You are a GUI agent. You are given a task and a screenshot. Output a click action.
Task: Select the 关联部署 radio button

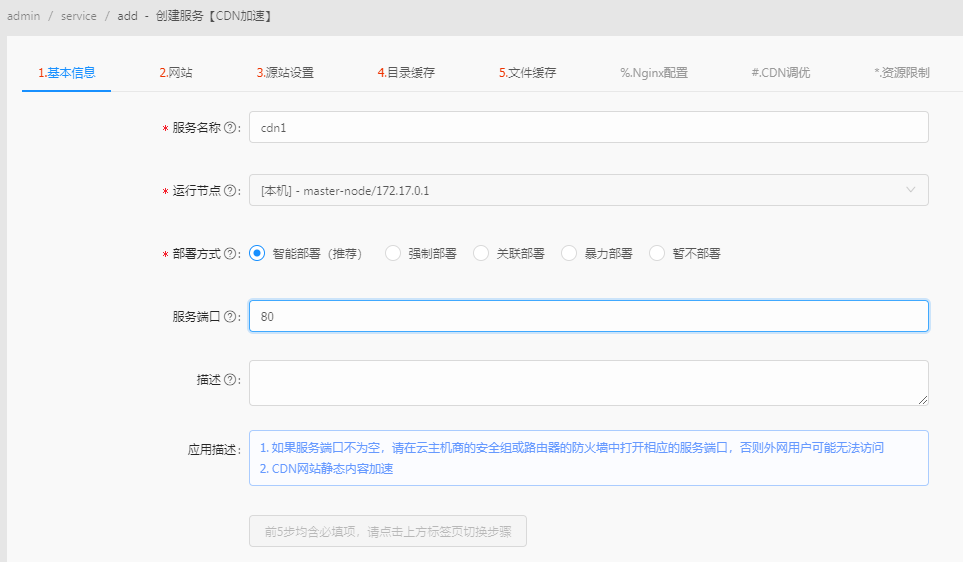(x=481, y=254)
